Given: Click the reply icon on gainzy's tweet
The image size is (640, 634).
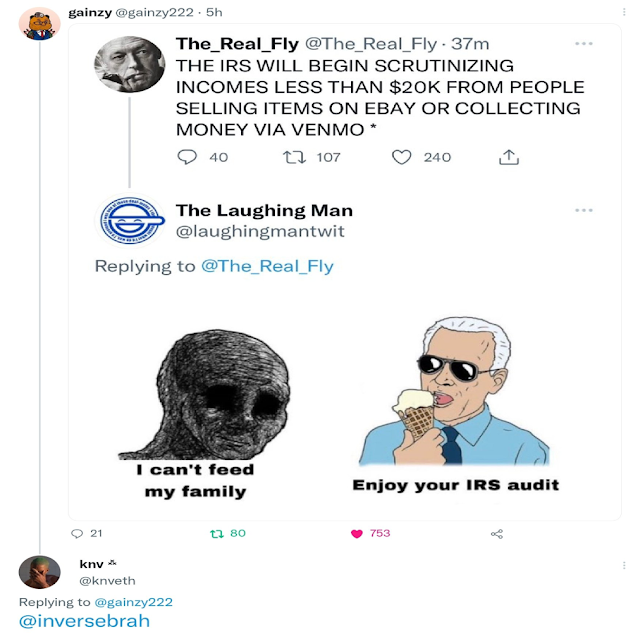Looking at the screenshot, I should pos(79,533).
